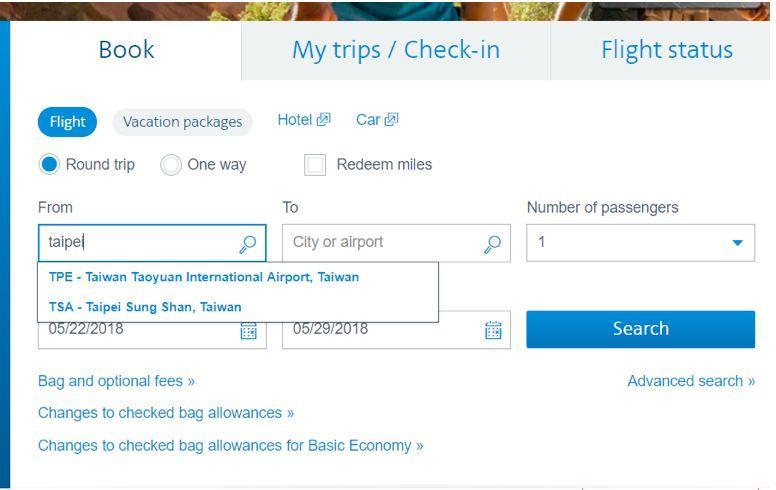776x490 pixels.
Task: Open the departure date calendar icon
Action: tap(248, 331)
